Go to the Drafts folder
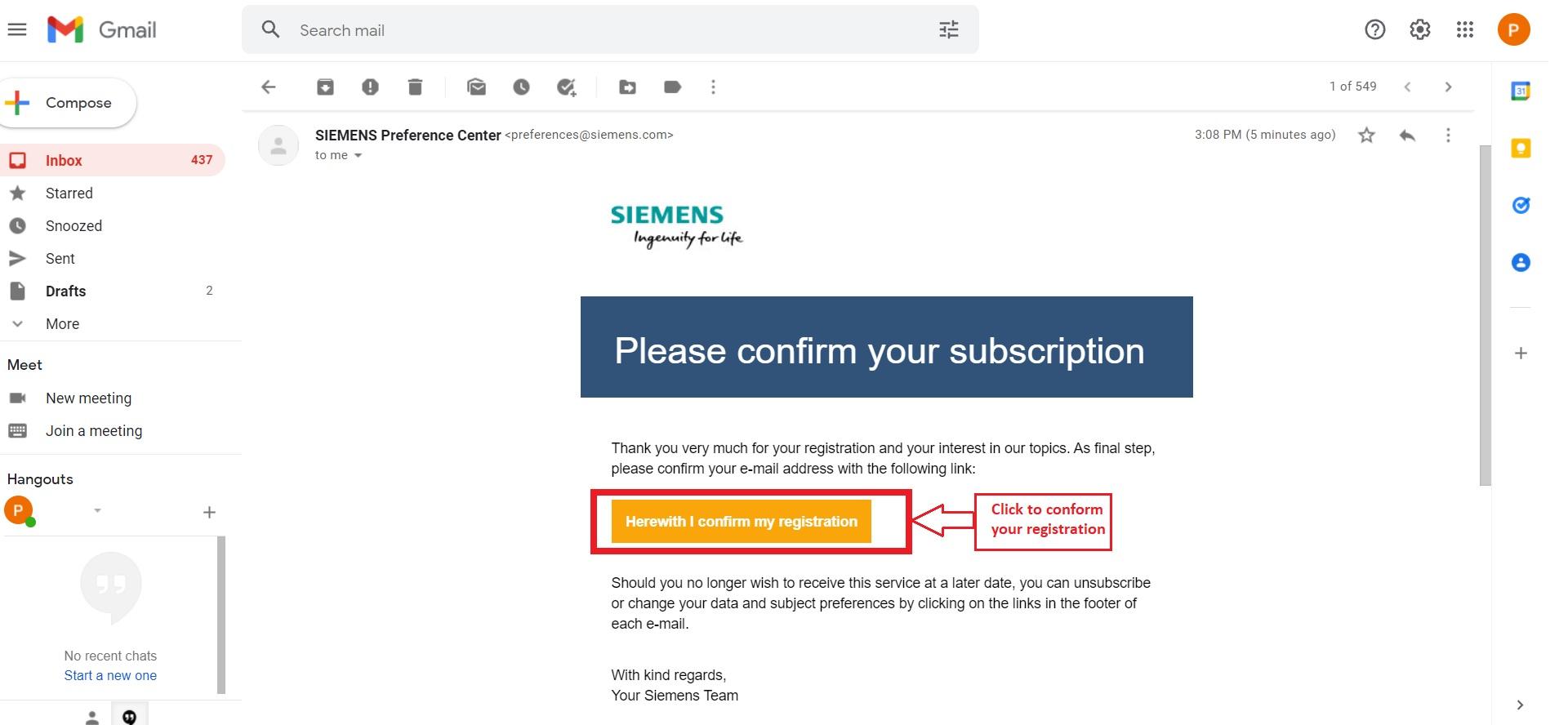This screenshot has width=1568, height=725. pos(65,291)
